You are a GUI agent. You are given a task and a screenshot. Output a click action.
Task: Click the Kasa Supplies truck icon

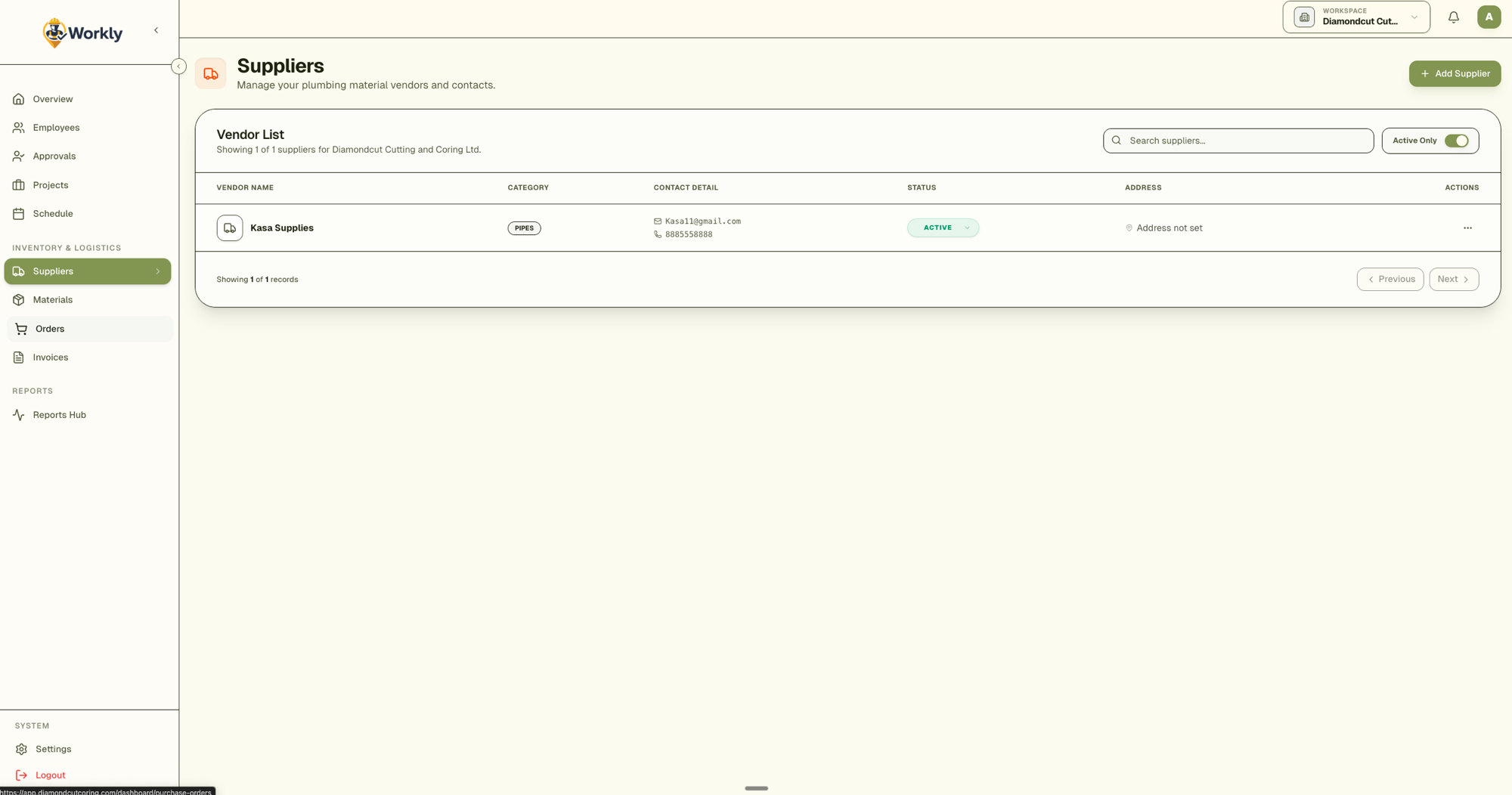230,228
